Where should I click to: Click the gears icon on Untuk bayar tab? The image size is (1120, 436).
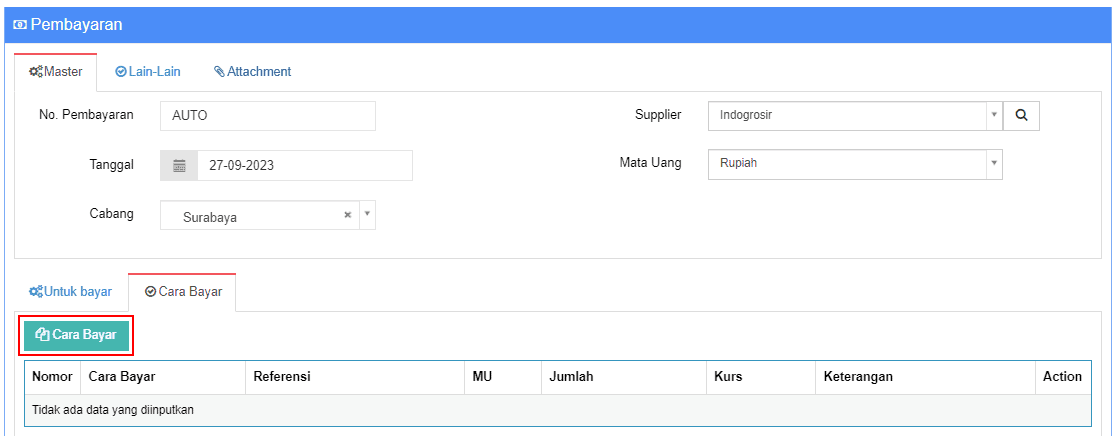pyautogui.click(x=35, y=292)
